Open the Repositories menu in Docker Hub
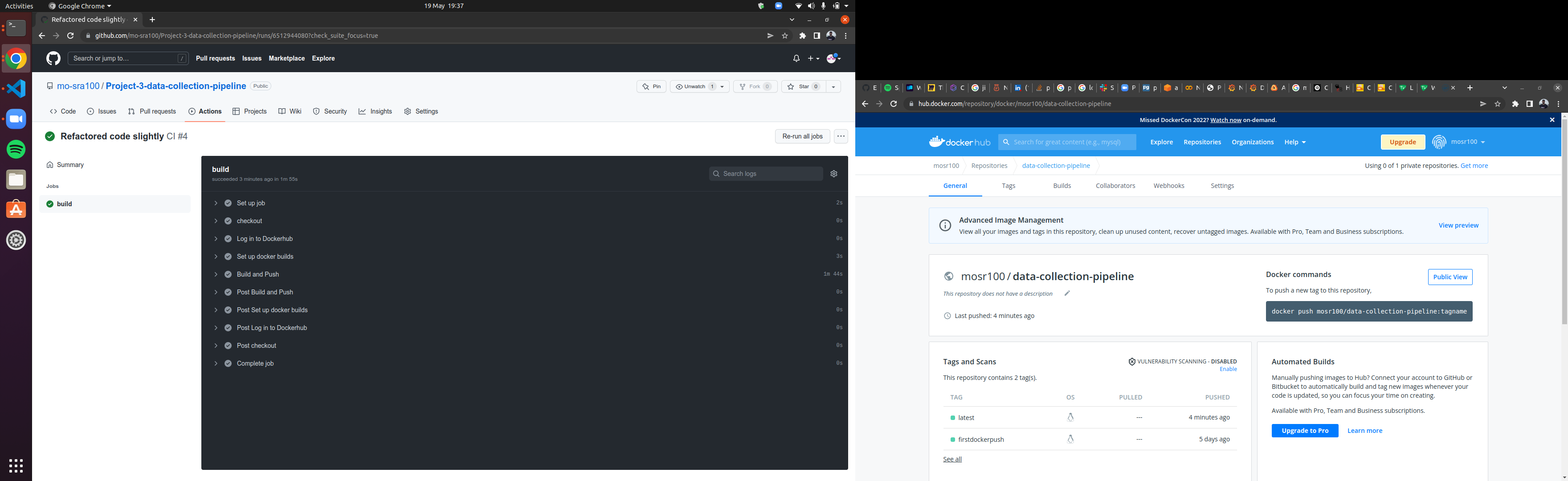Image resolution: width=1568 pixels, height=481 pixels. pos(1202,141)
